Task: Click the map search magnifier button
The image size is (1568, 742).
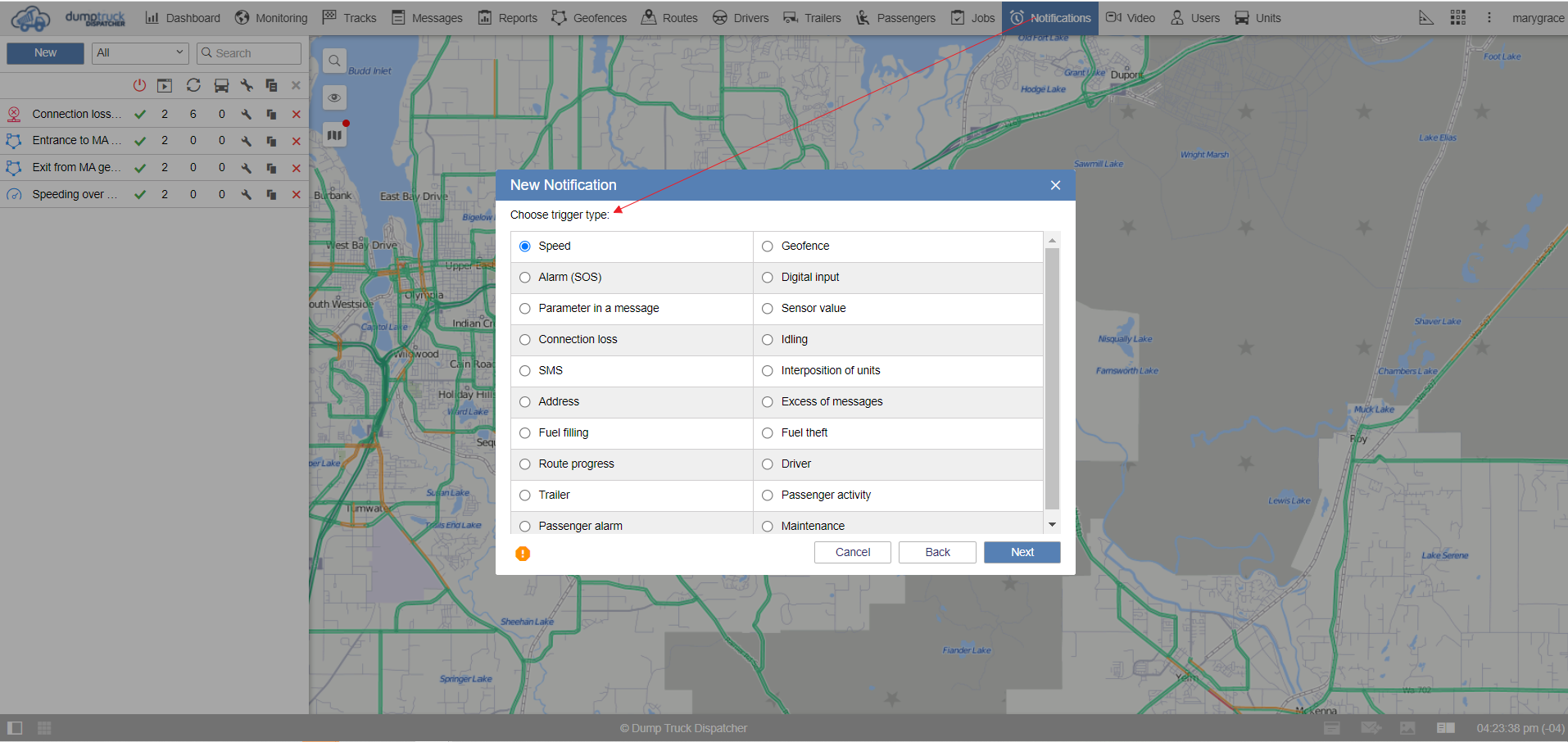Action: click(x=334, y=61)
